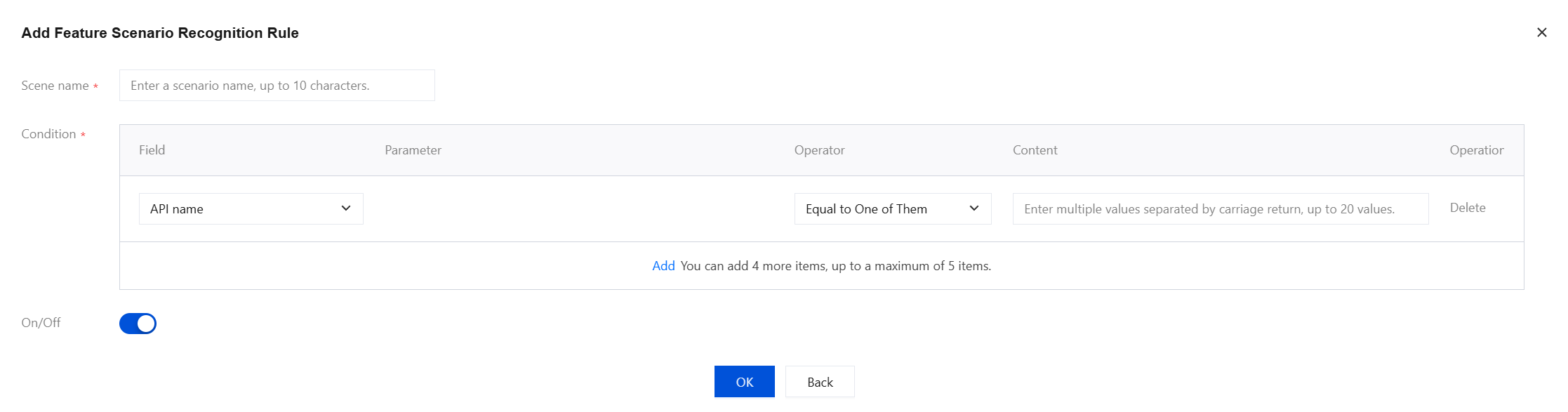Click the maximum of 5 items hint text
1568x412 pixels.
835,266
